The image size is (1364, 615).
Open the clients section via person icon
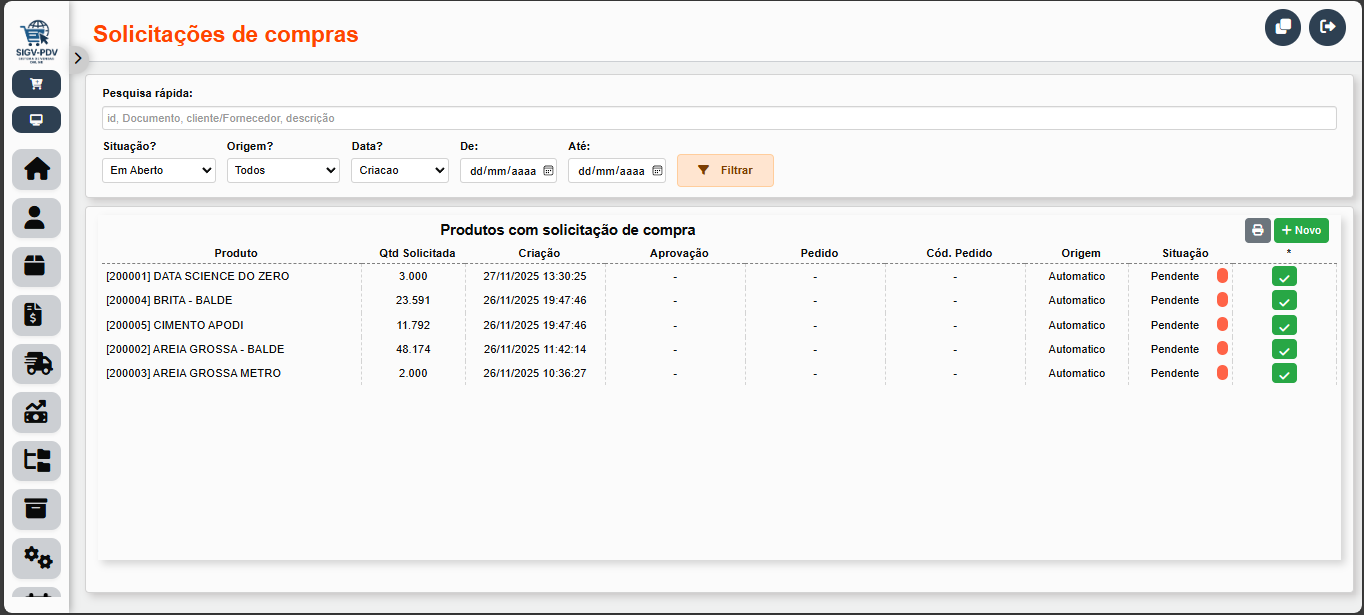pyautogui.click(x=36, y=218)
